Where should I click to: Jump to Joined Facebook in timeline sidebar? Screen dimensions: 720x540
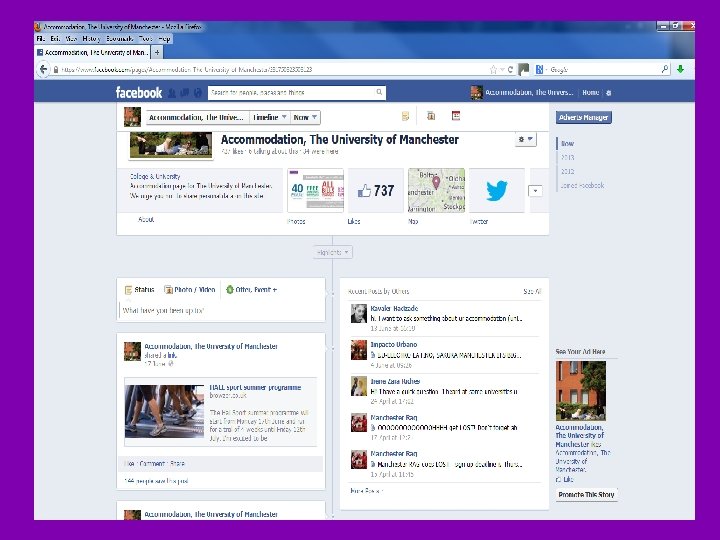(x=582, y=186)
